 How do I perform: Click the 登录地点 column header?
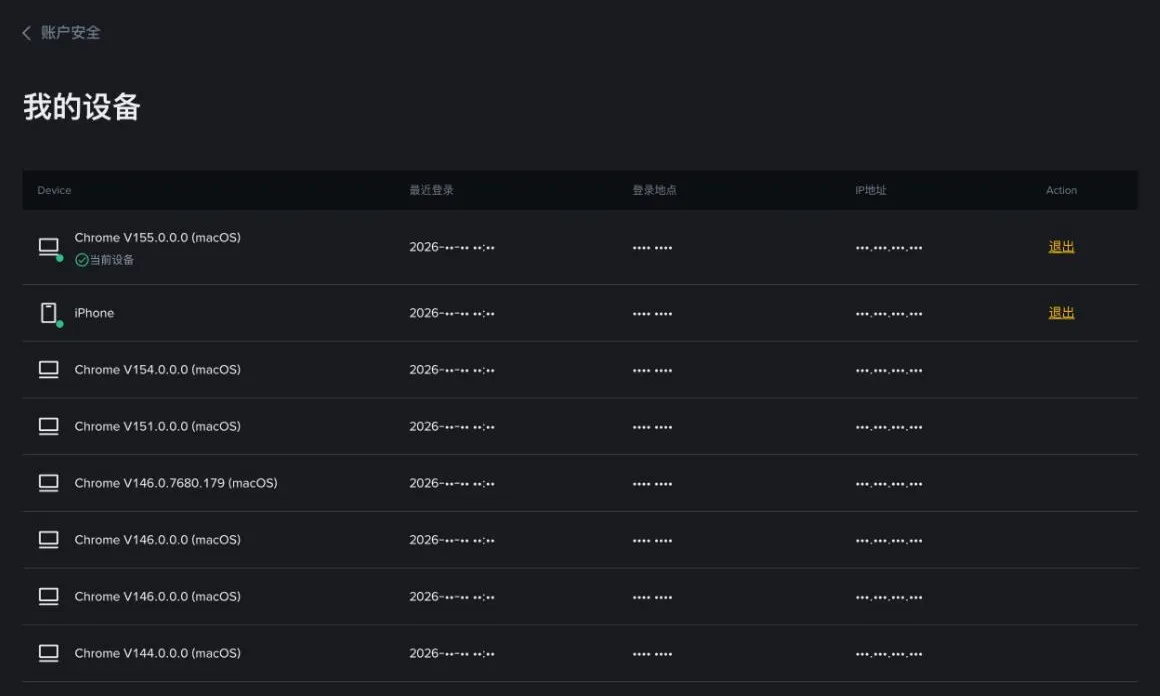pos(654,190)
